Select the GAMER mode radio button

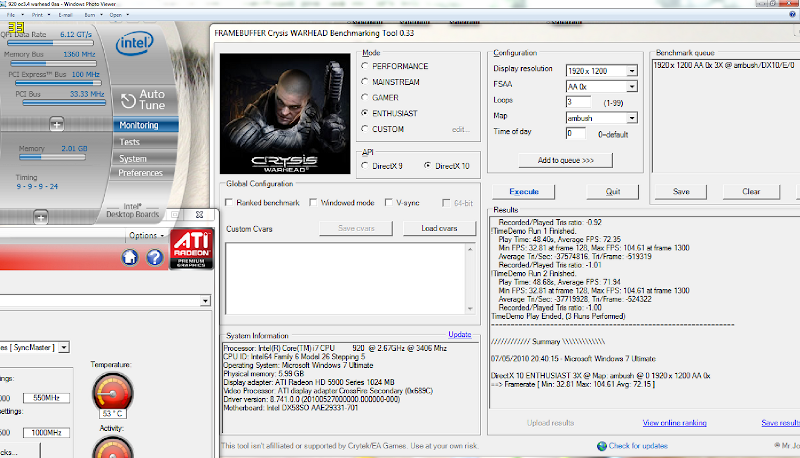click(365, 97)
